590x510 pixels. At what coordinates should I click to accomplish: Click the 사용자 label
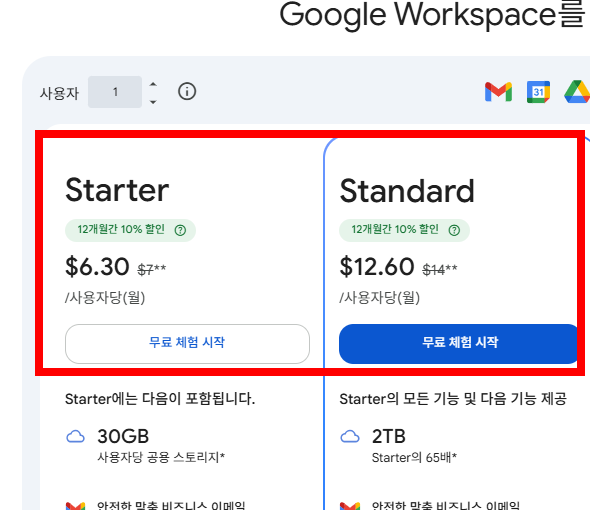click(x=59, y=93)
